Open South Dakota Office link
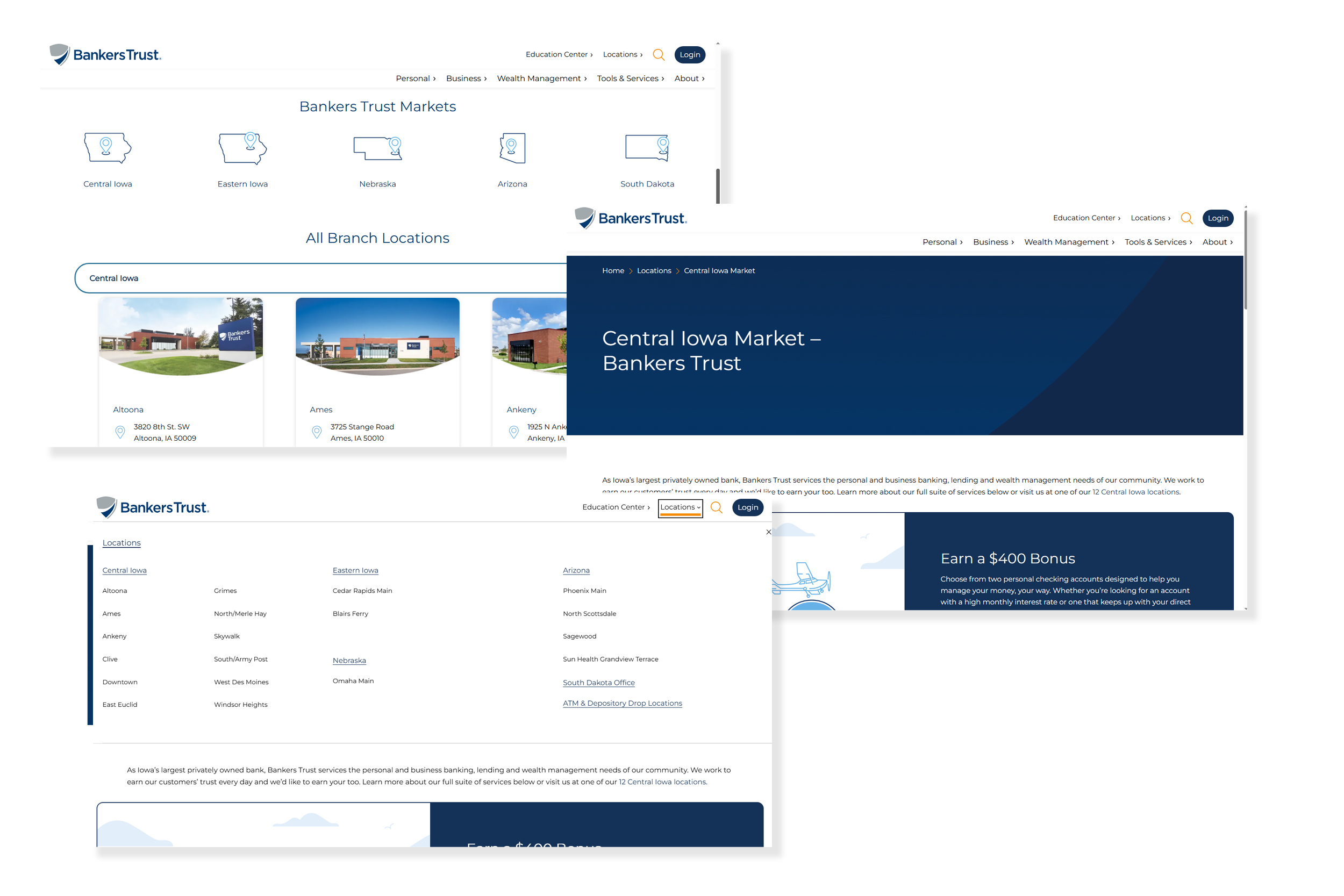 (599, 683)
